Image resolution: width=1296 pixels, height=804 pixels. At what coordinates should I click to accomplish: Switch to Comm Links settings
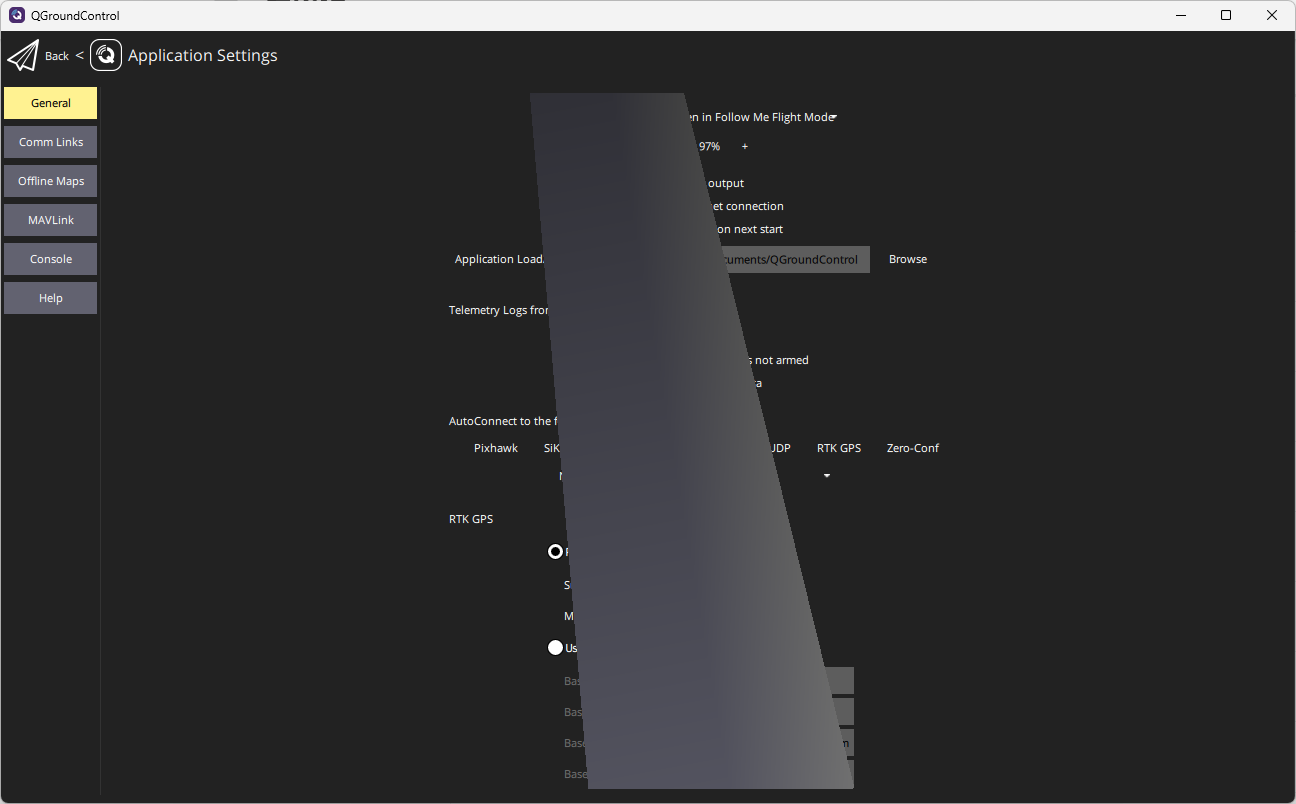coord(50,142)
